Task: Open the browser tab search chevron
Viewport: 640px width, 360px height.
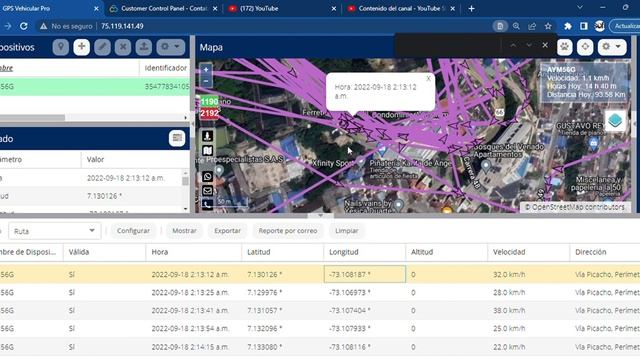Action: 580,8
